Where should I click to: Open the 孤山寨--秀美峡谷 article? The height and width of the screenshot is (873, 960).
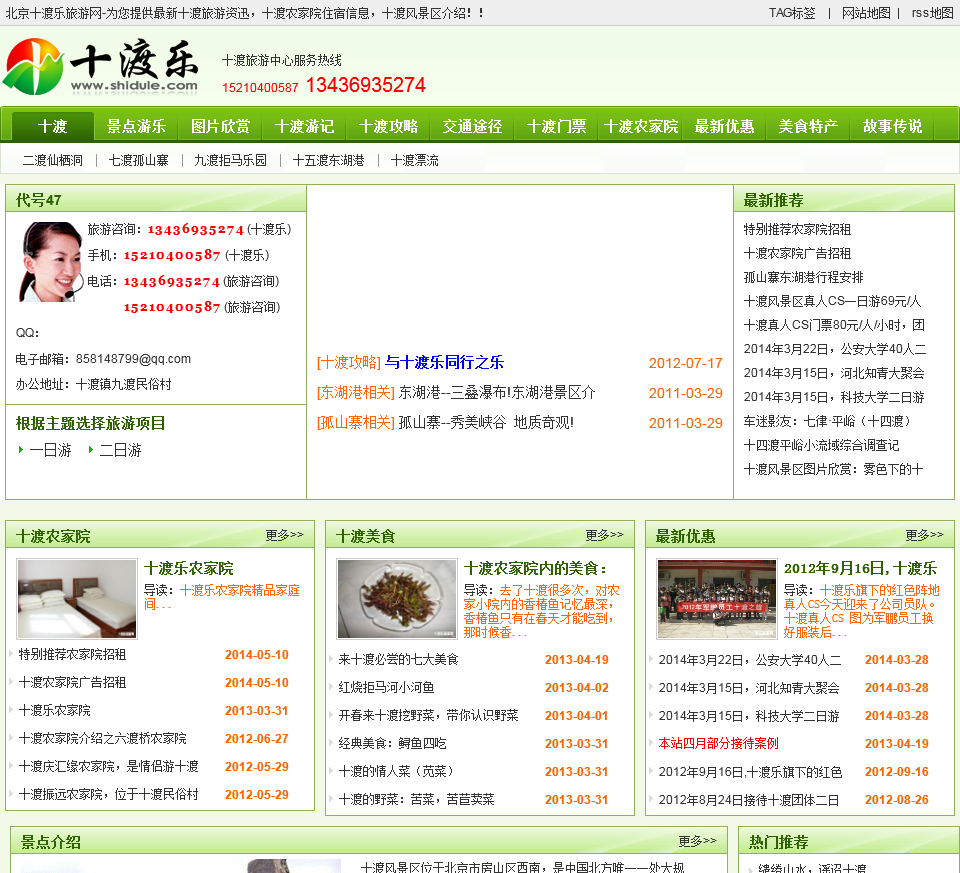click(x=486, y=422)
